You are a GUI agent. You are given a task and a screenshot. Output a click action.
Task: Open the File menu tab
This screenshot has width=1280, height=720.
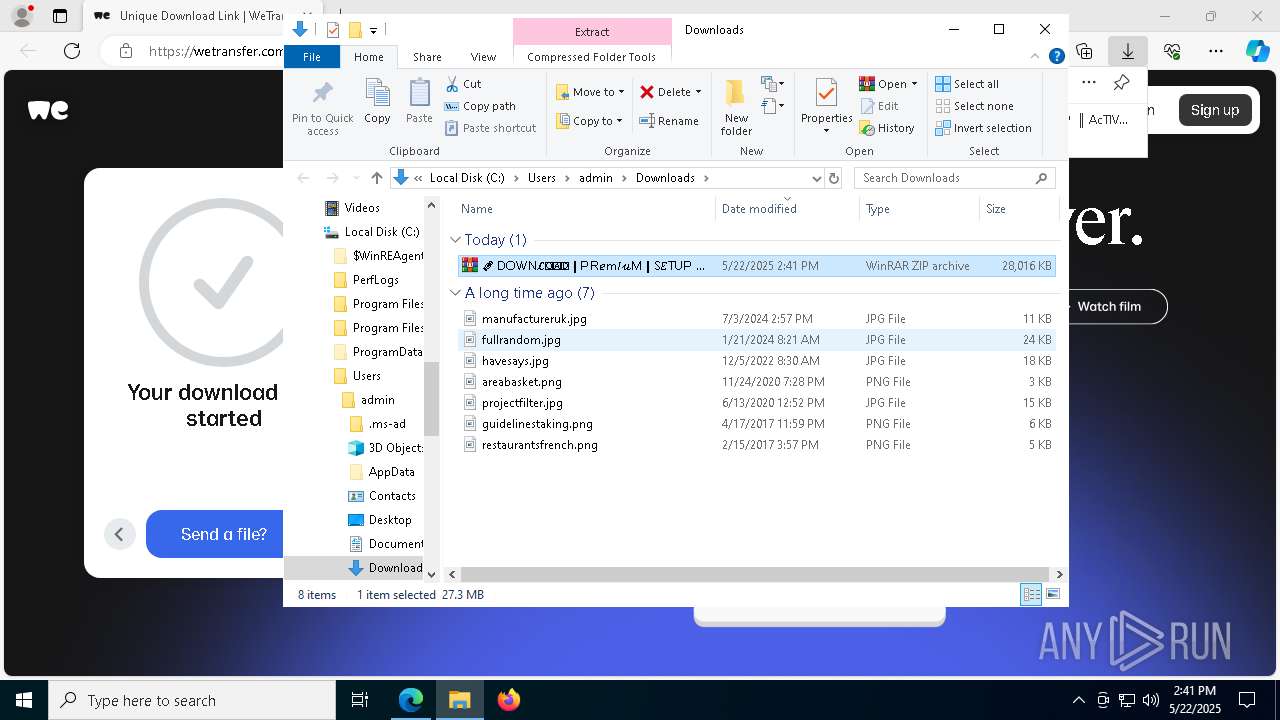pos(312,57)
